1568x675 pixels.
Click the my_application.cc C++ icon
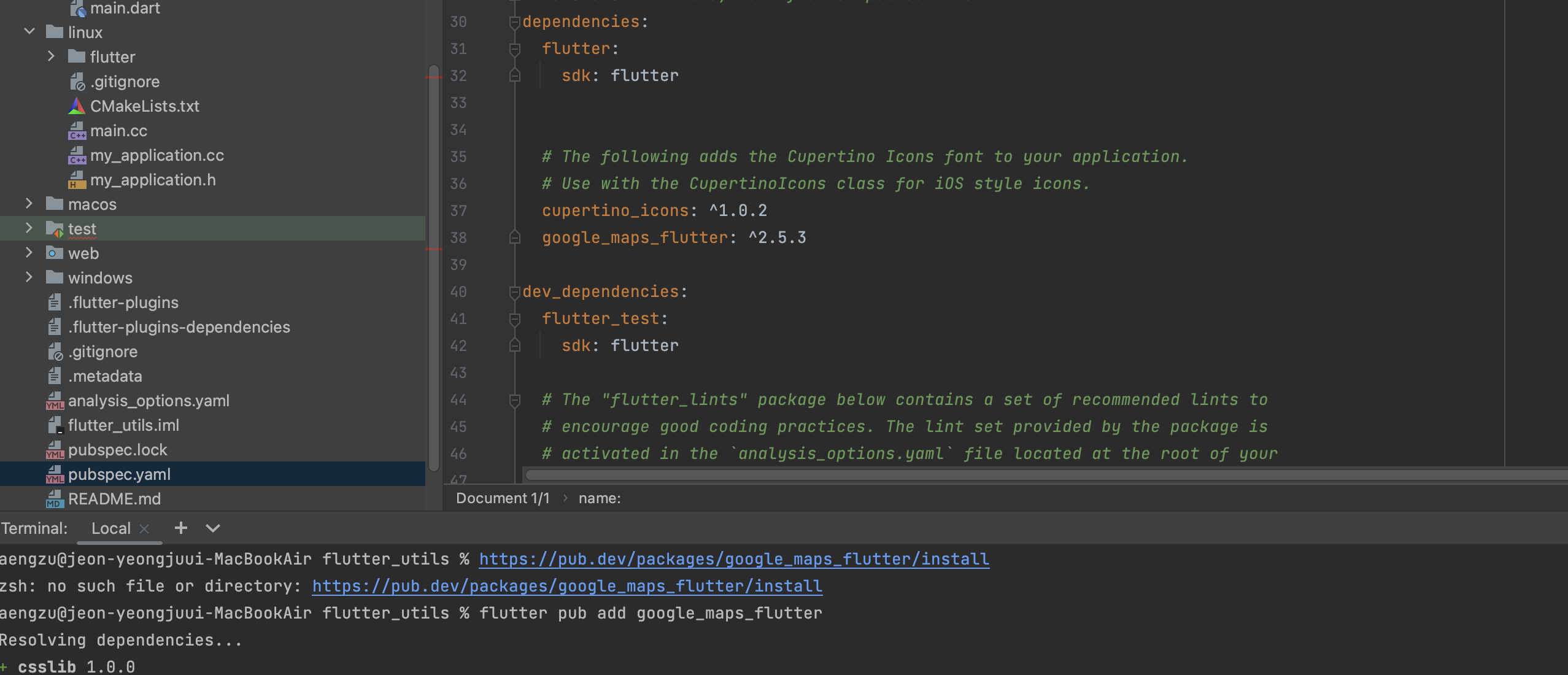77,155
